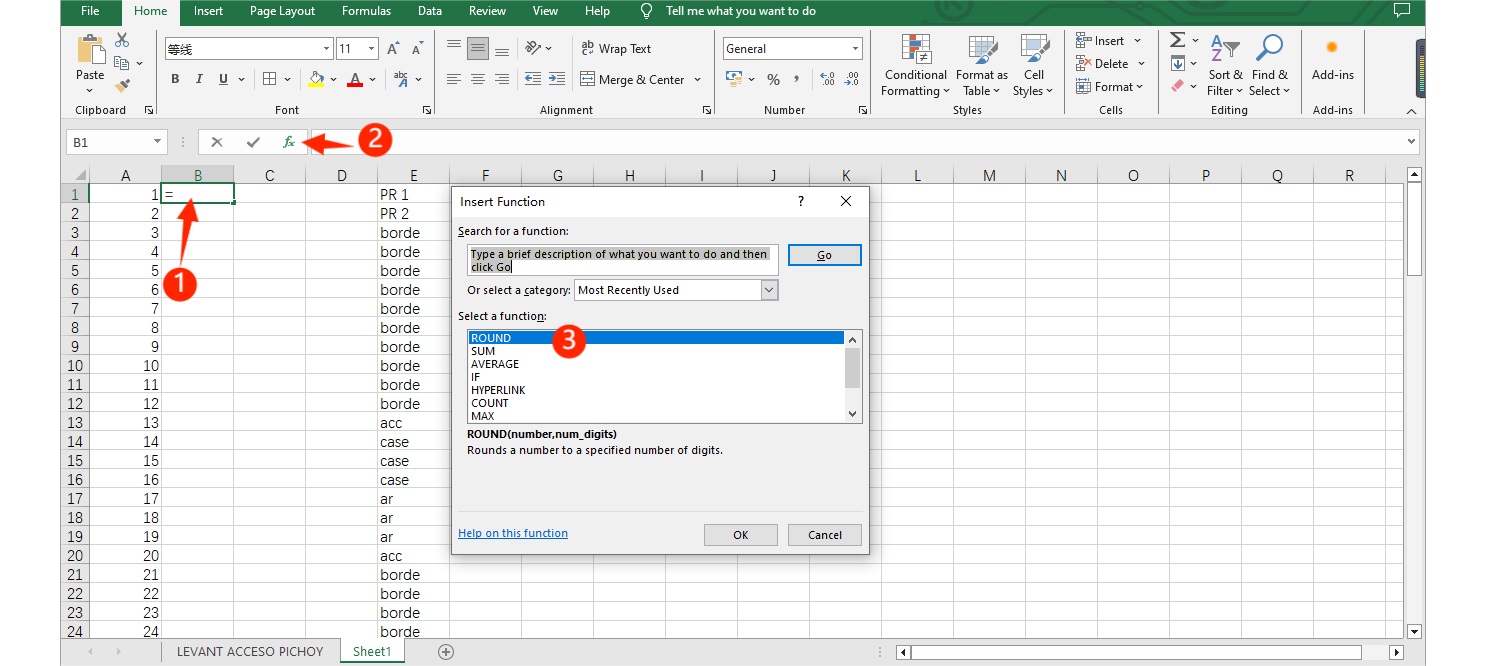This screenshot has width=1487, height=666.
Task: Switch to the Formulas ribbon tab
Action: tap(366, 11)
